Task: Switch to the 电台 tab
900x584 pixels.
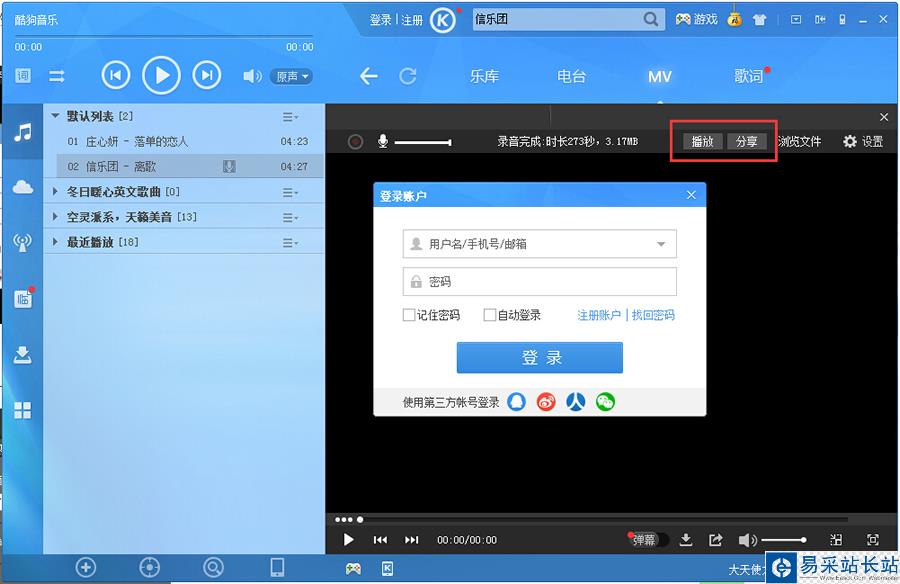Action: click(x=572, y=76)
